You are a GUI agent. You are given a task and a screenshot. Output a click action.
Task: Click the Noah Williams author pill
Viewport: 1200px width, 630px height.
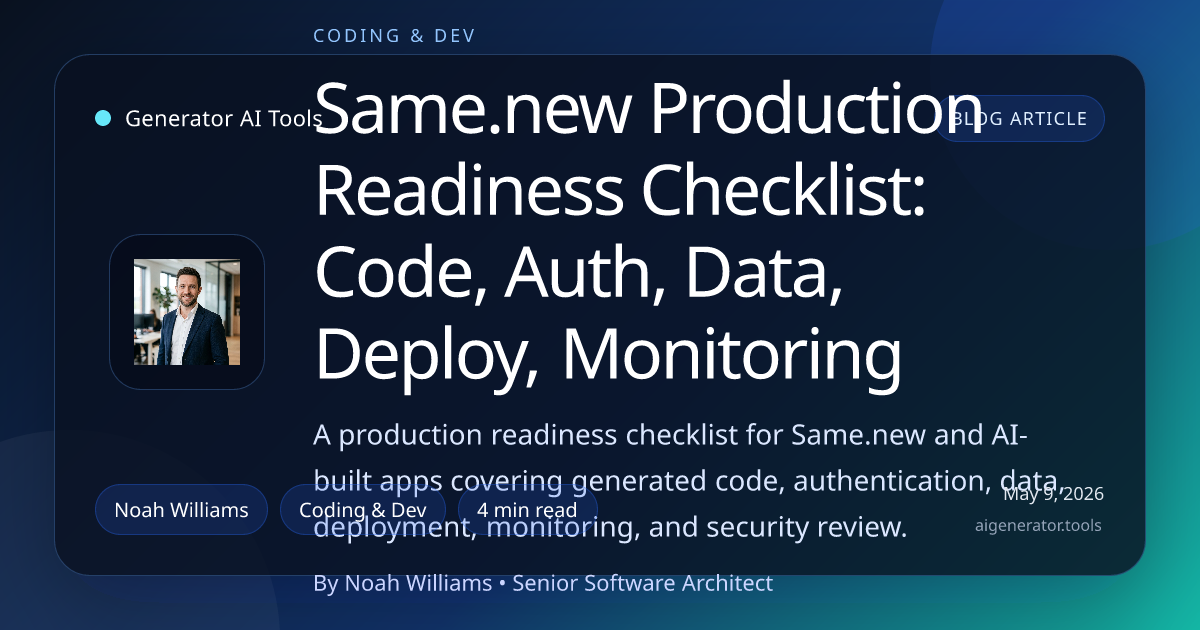181,510
